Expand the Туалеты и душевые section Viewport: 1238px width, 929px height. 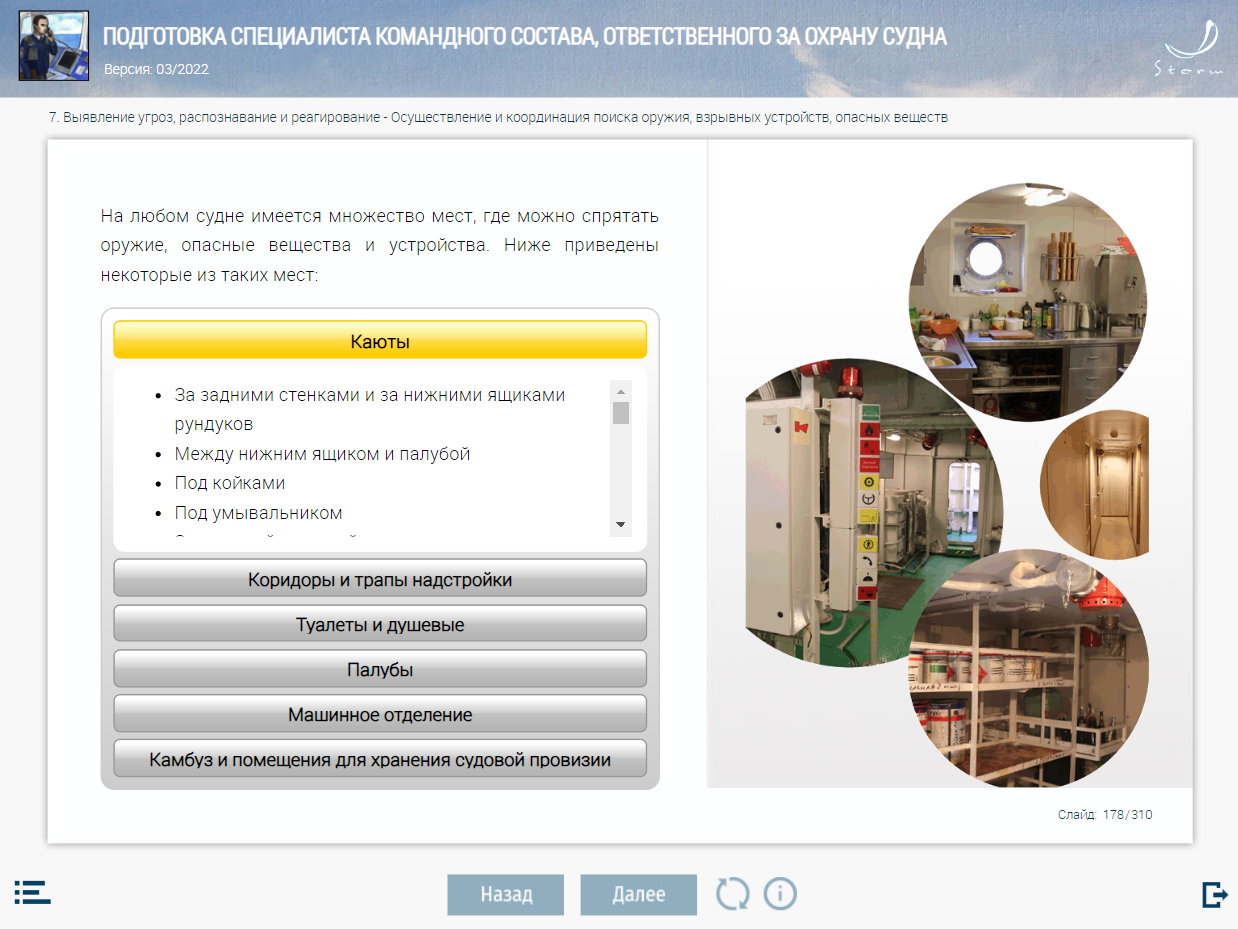(x=380, y=624)
